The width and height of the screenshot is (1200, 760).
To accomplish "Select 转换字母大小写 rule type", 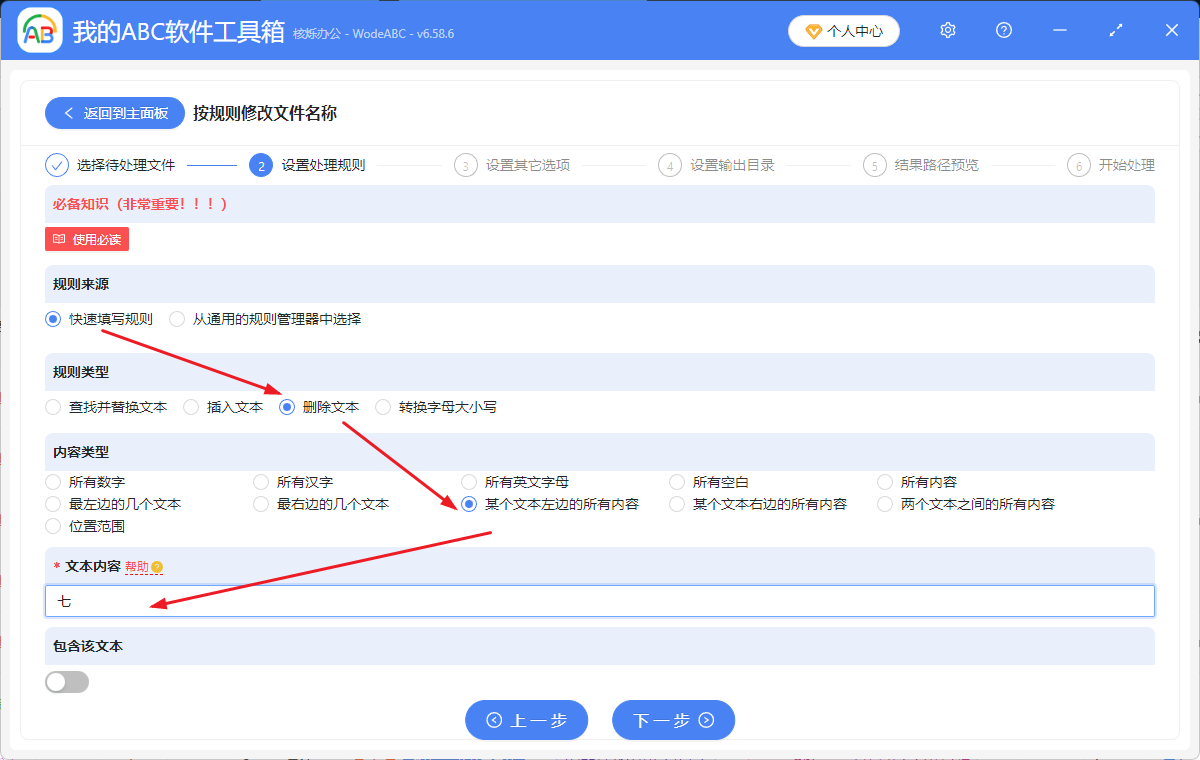I will coord(382,407).
